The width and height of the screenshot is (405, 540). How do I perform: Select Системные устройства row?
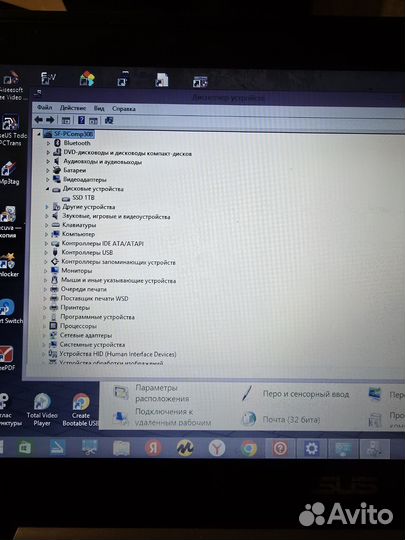[92, 344]
